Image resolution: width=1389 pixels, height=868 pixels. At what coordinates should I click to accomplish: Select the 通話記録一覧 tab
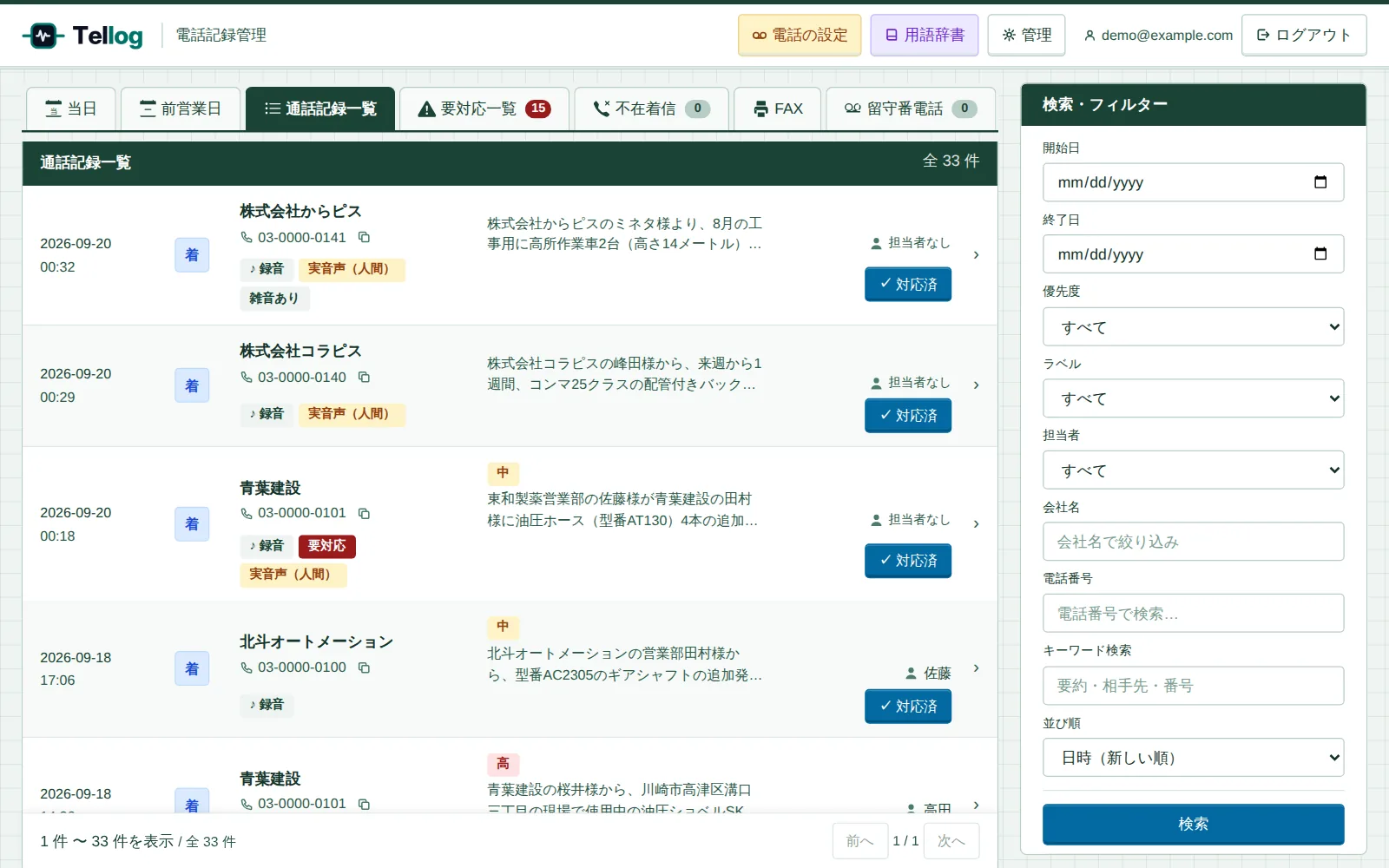pyautogui.click(x=320, y=108)
